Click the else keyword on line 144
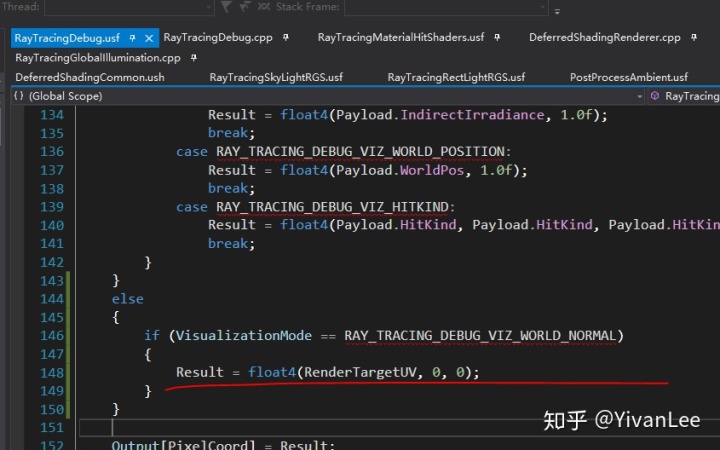 coord(128,299)
